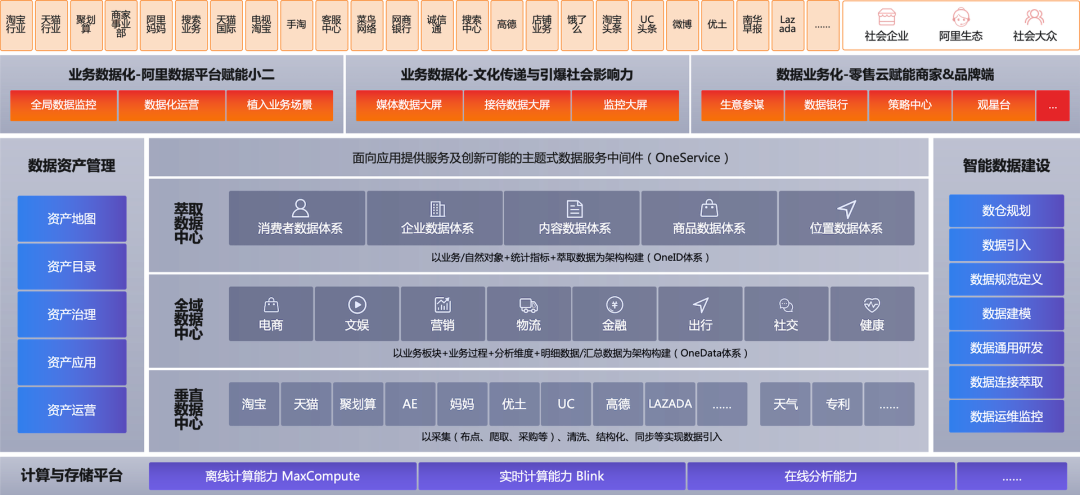This screenshot has height=495, width=1080.
Task: Open 媒体数据大屏 button
Action: click(409, 105)
